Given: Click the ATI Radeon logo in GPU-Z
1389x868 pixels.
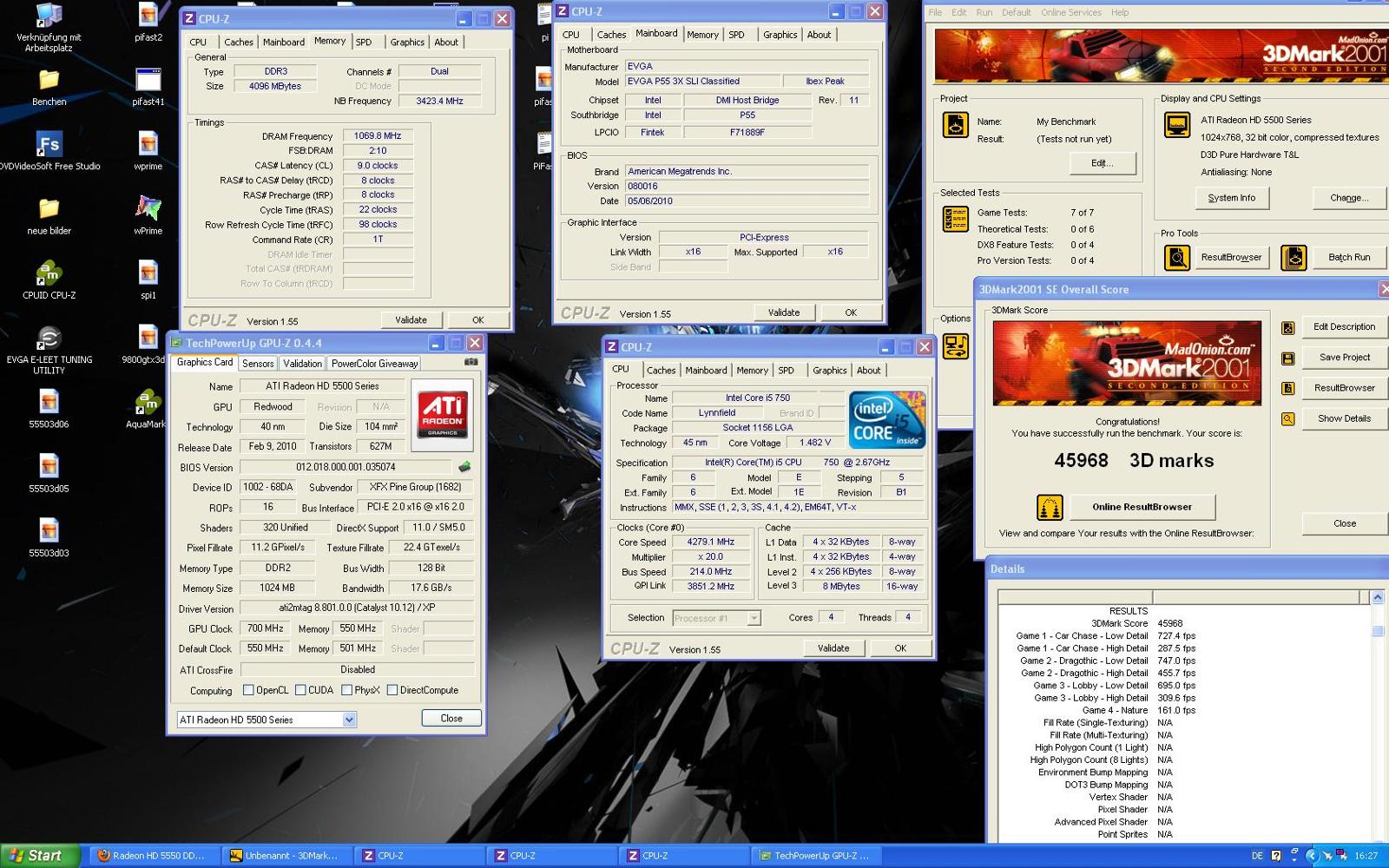Looking at the screenshot, I should [442, 415].
